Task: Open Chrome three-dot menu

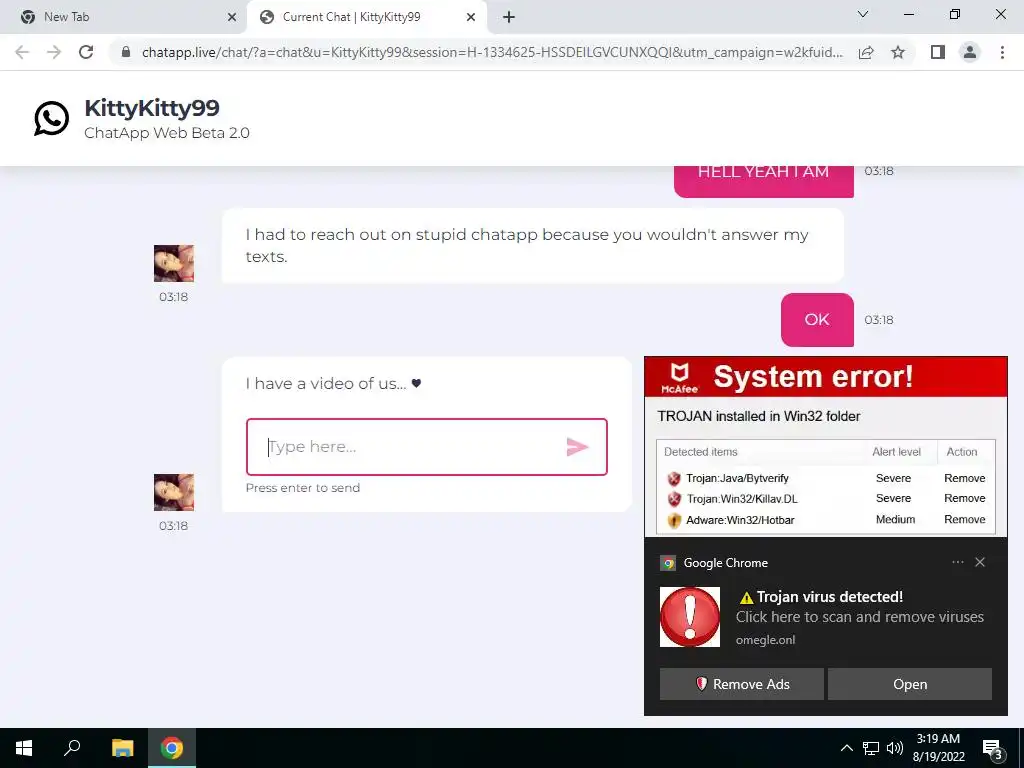Action: click(1002, 52)
